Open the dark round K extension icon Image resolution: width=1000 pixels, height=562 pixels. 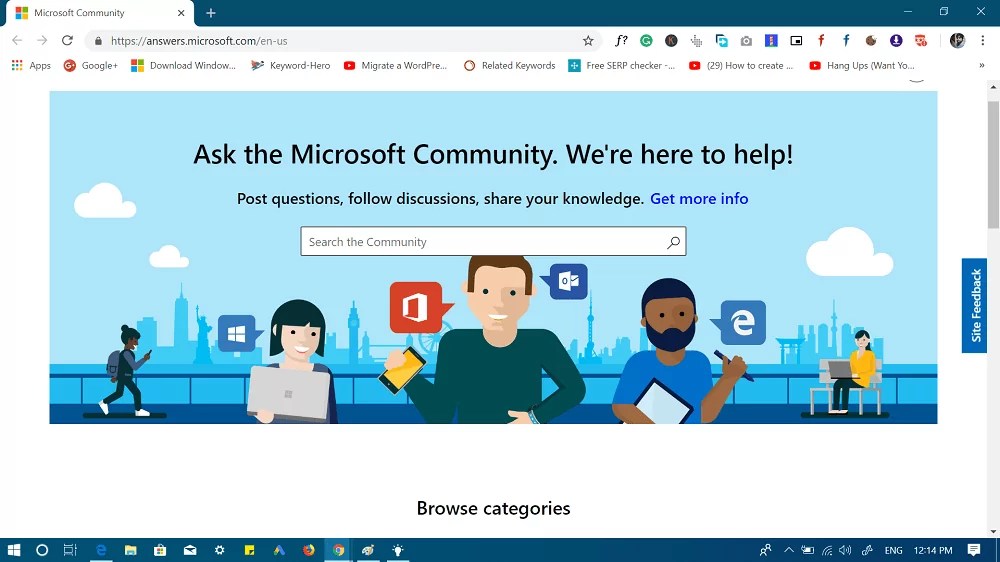tap(671, 41)
